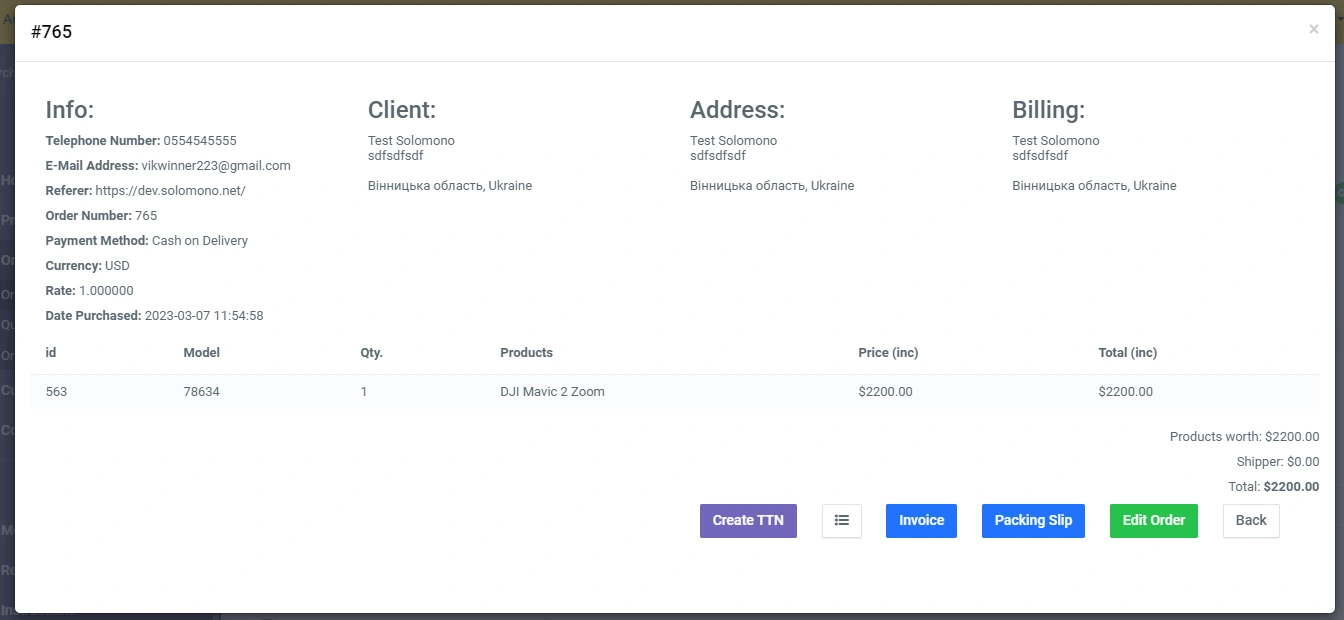Go back using the Back button

click(x=1250, y=520)
